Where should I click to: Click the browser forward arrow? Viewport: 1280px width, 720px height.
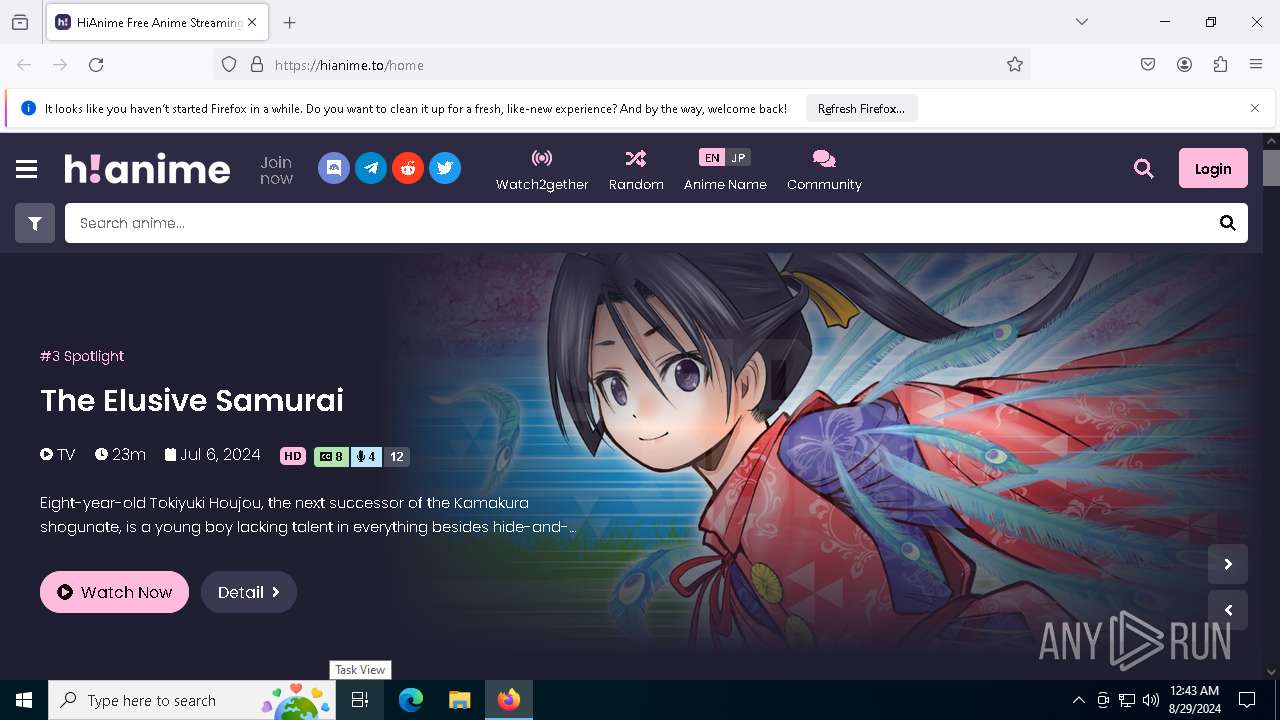point(60,65)
